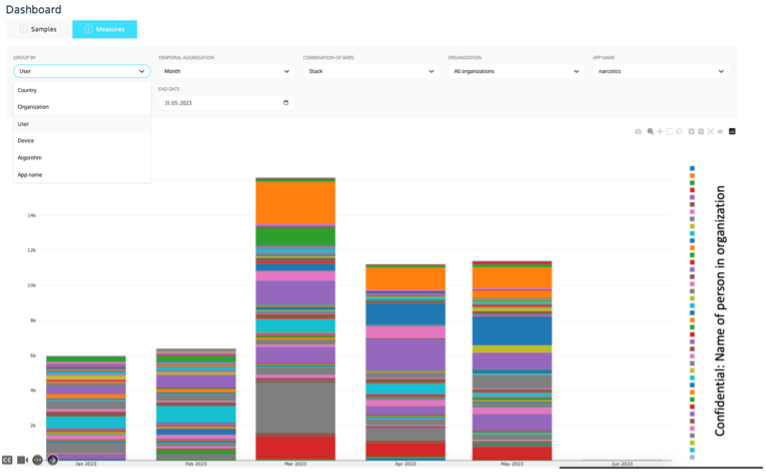Click the first blue legend color swatch
The height and width of the screenshot is (473, 766).
(692, 169)
